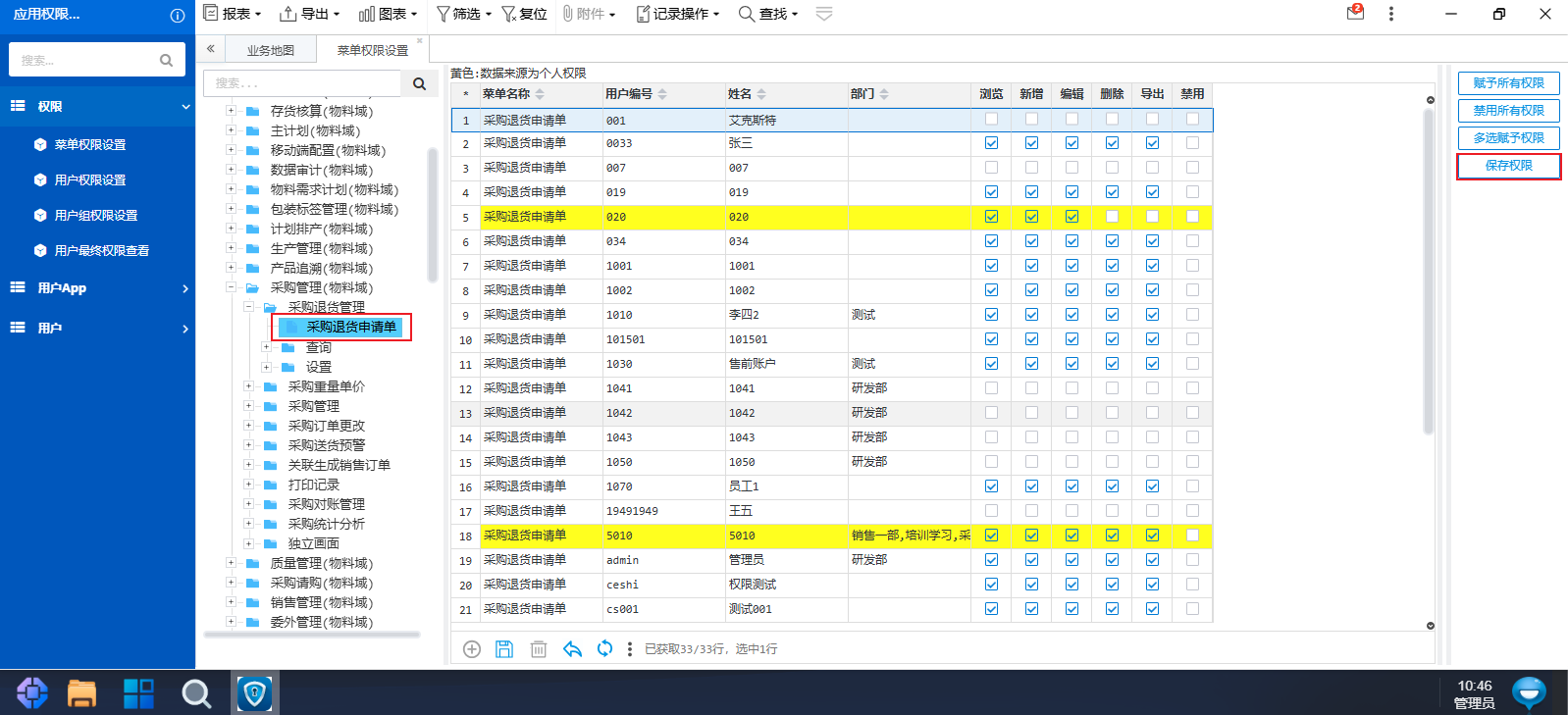Click the data table vertical scrollbar
This screenshot has width=1568, height=715.
[1429, 271]
